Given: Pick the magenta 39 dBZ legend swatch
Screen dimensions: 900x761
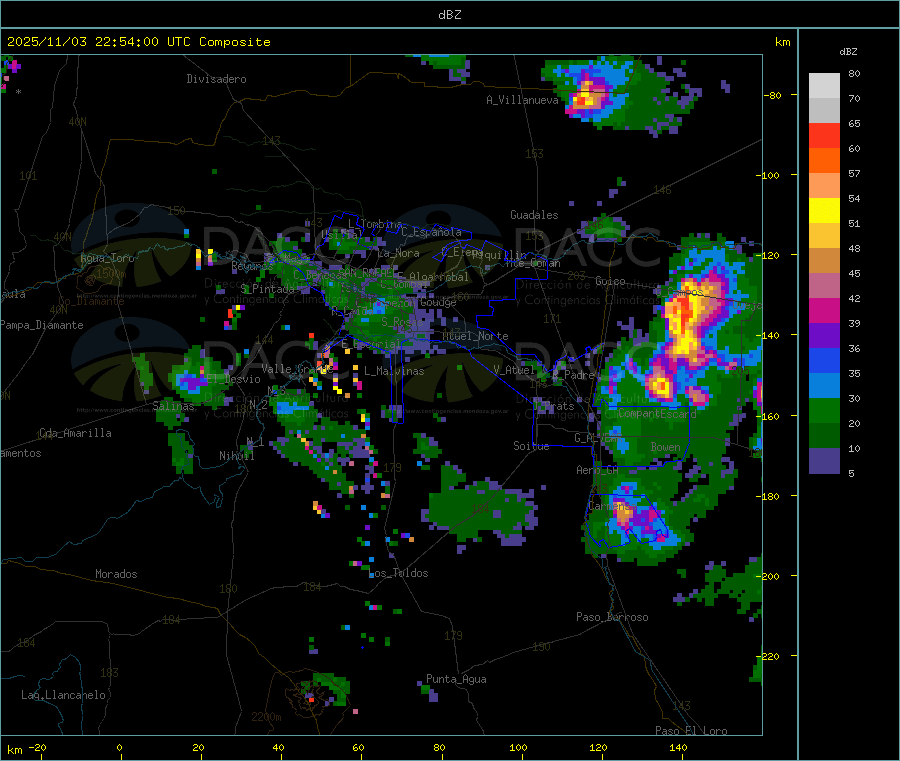Looking at the screenshot, I should click(824, 310).
